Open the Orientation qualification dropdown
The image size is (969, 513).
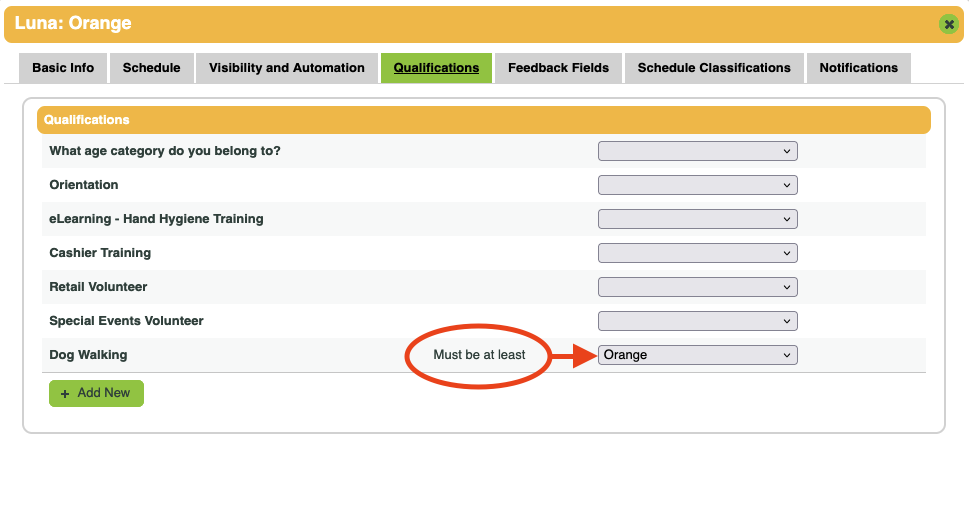click(697, 185)
